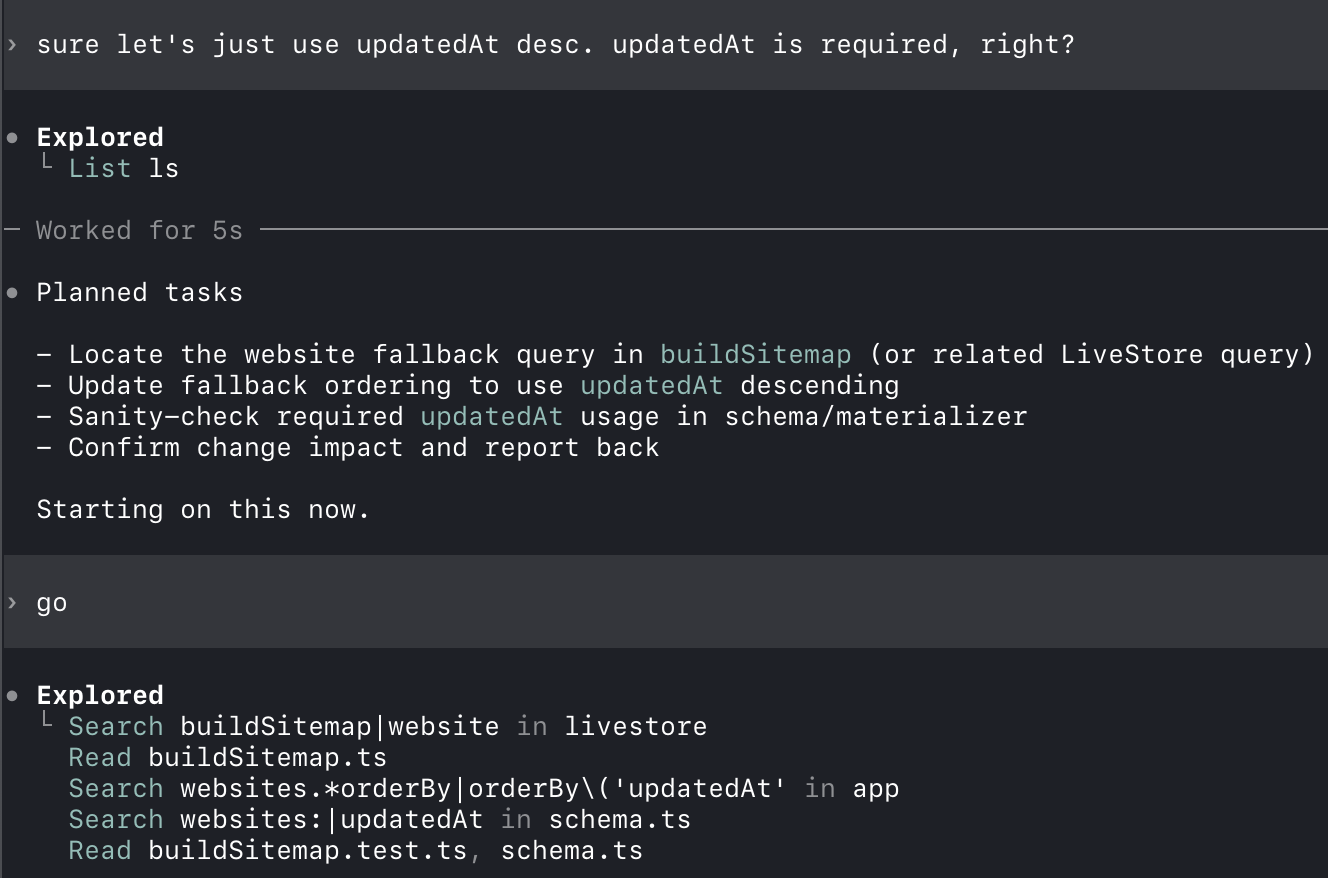
Task: Click the prompt chevron before the go command
Action: tap(12, 602)
